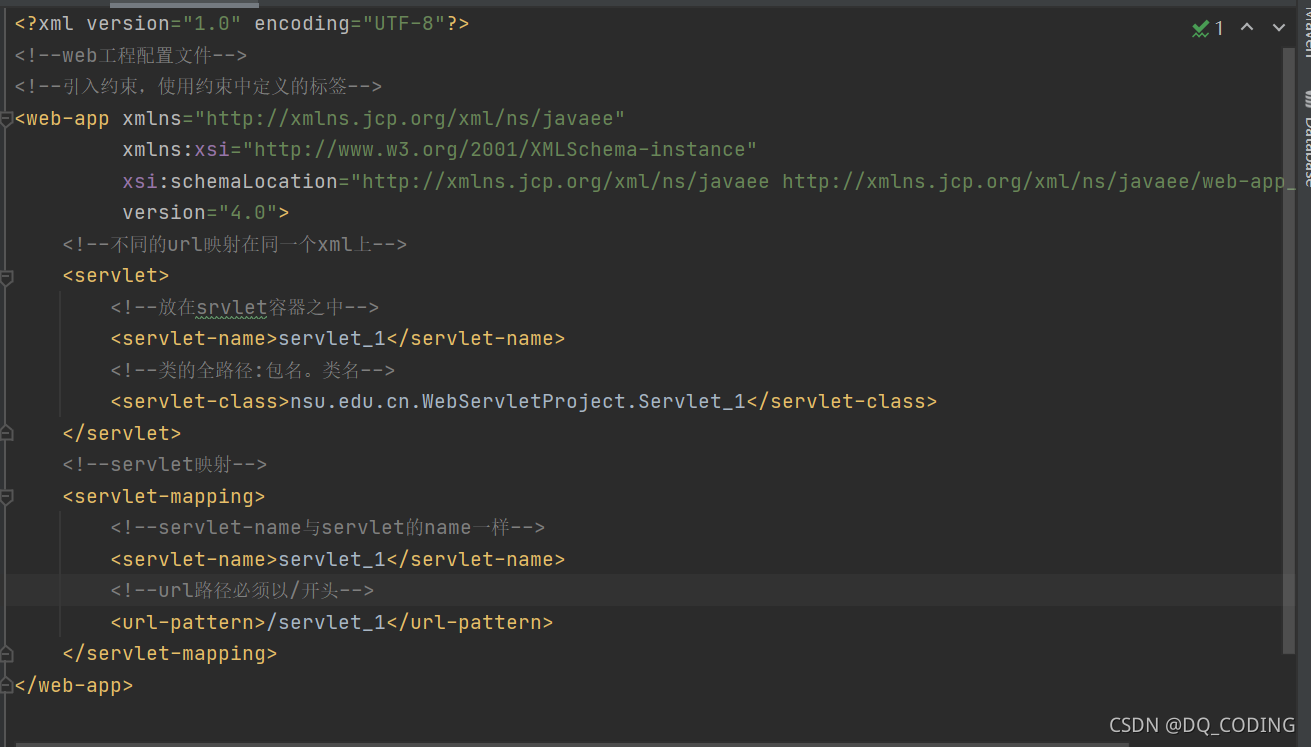This screenshot has width=1311, height=747.
Task: Click the comment 'web工程配置文件'
Action: [x=130, y=55]
